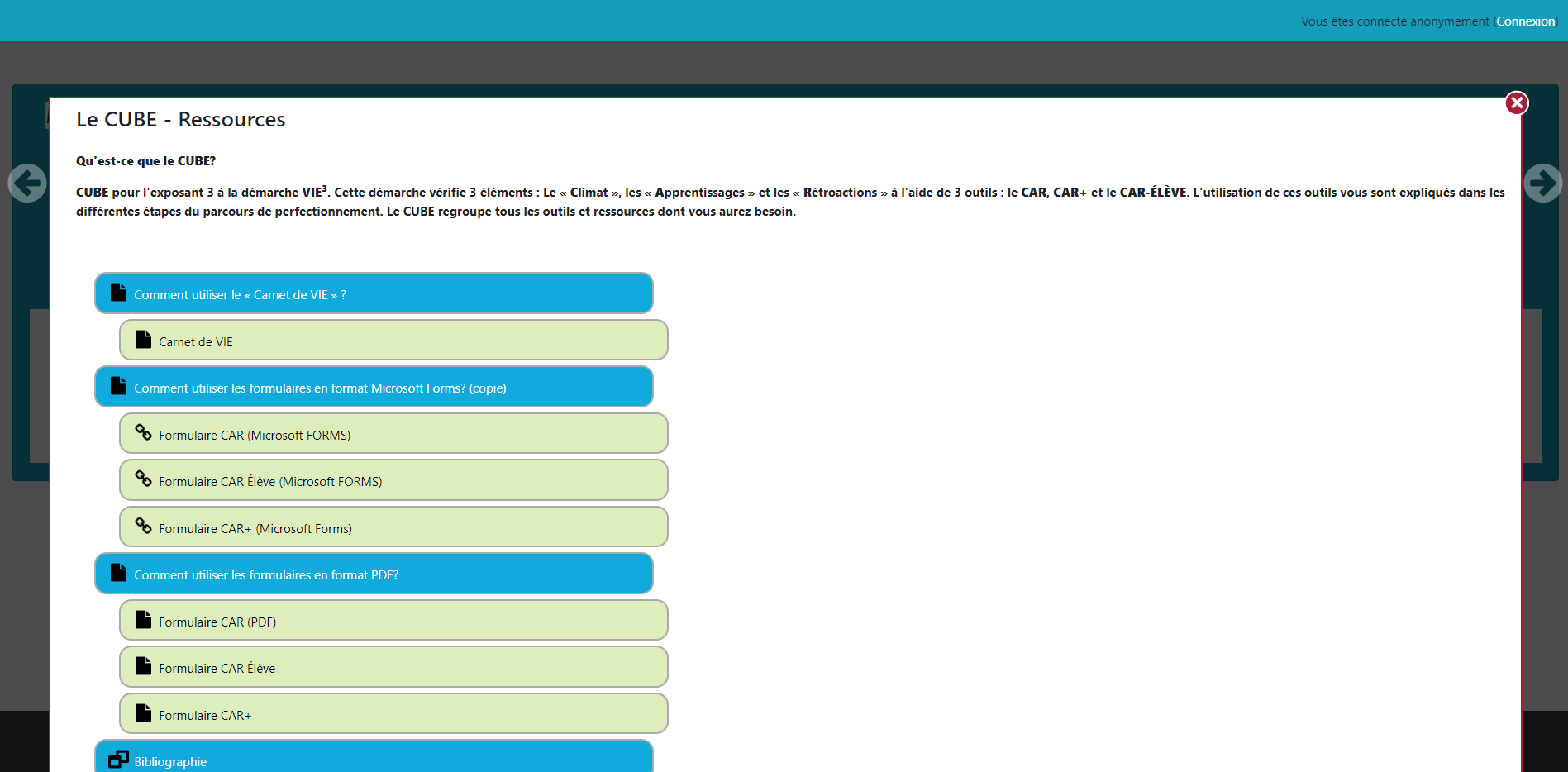
Task: Go to previous slide with left arrow
Action: click(x=27, y=183)
